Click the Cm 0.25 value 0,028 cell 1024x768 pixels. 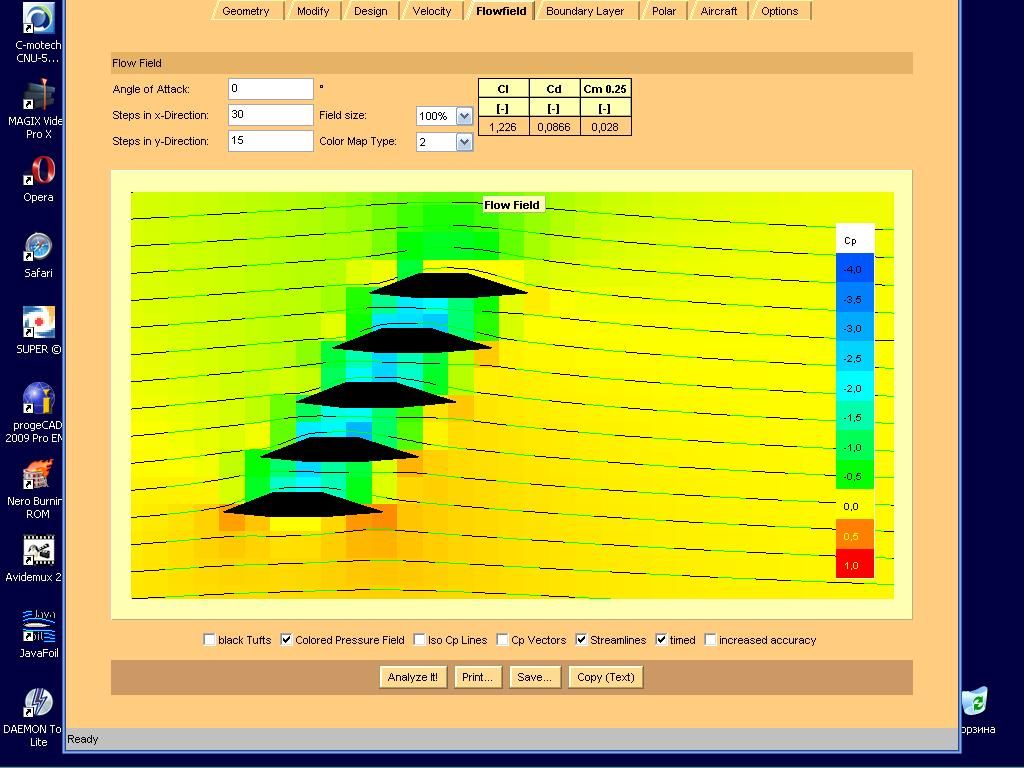click(x=605, y=127)
